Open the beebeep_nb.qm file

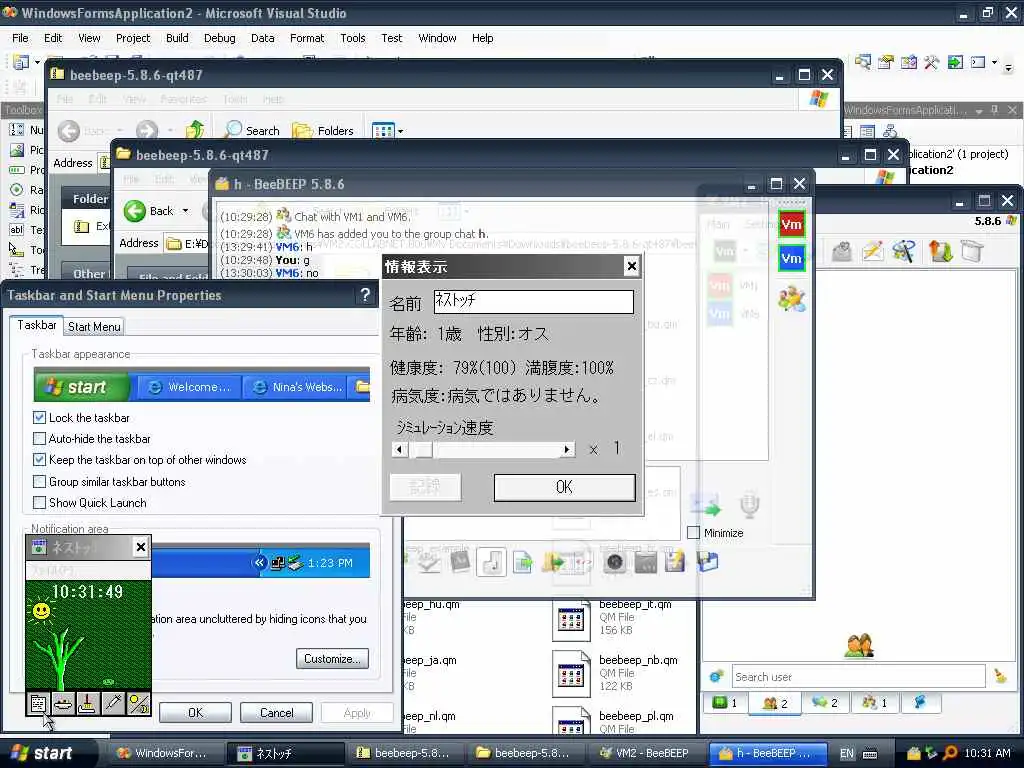[x=615, y=673]
